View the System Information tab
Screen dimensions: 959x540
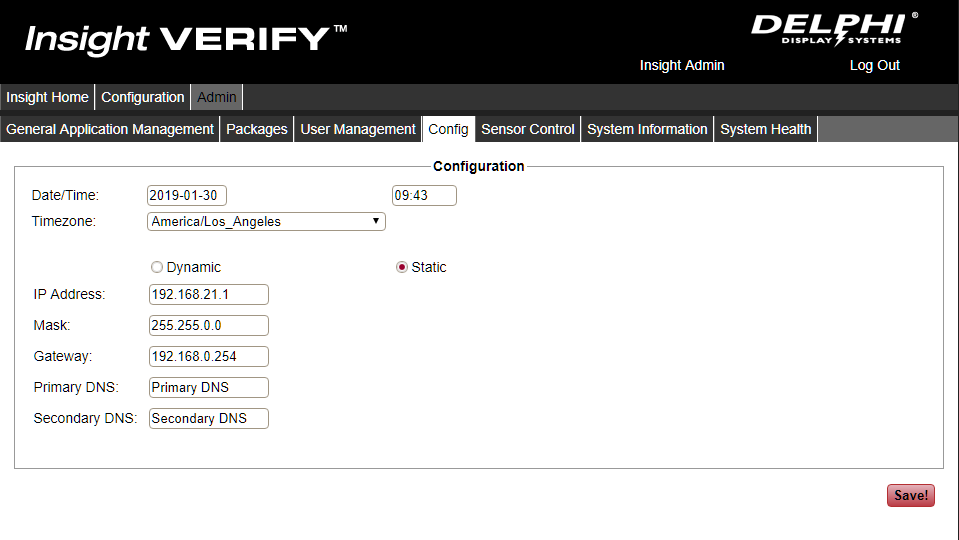[x=647, y=129]
